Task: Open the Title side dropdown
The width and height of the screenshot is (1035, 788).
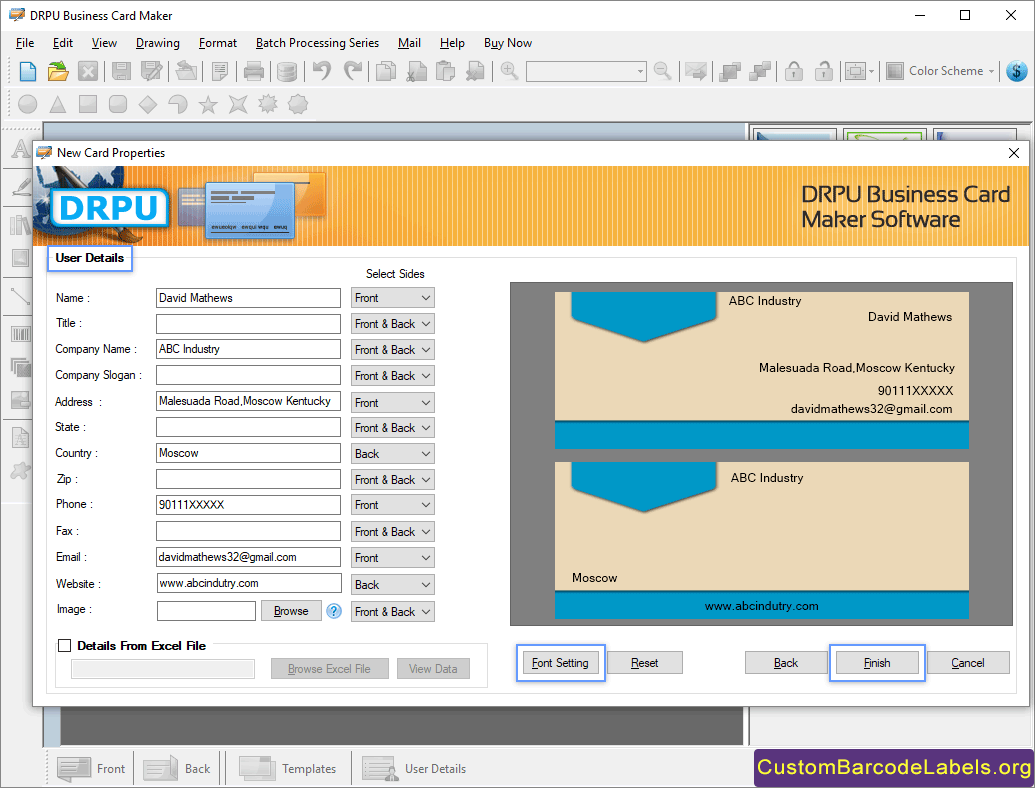Action: (393, 323)
